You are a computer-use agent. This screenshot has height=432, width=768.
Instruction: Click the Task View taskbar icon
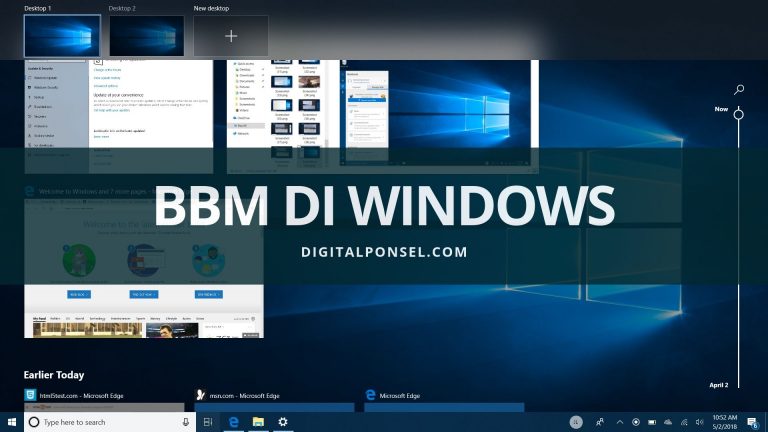pos(208,423)
